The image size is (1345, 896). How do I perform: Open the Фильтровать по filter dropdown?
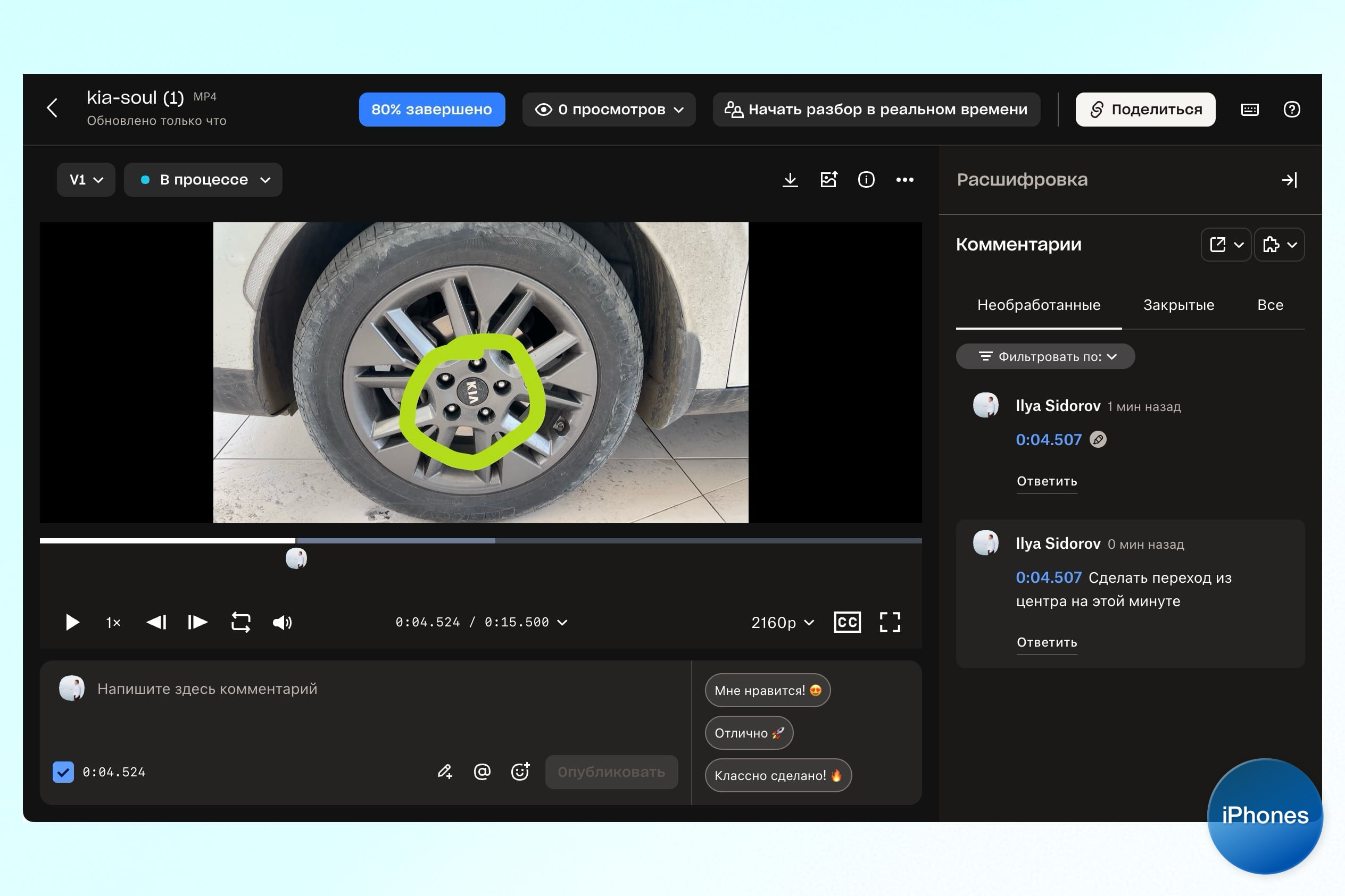click(1045, 357)
